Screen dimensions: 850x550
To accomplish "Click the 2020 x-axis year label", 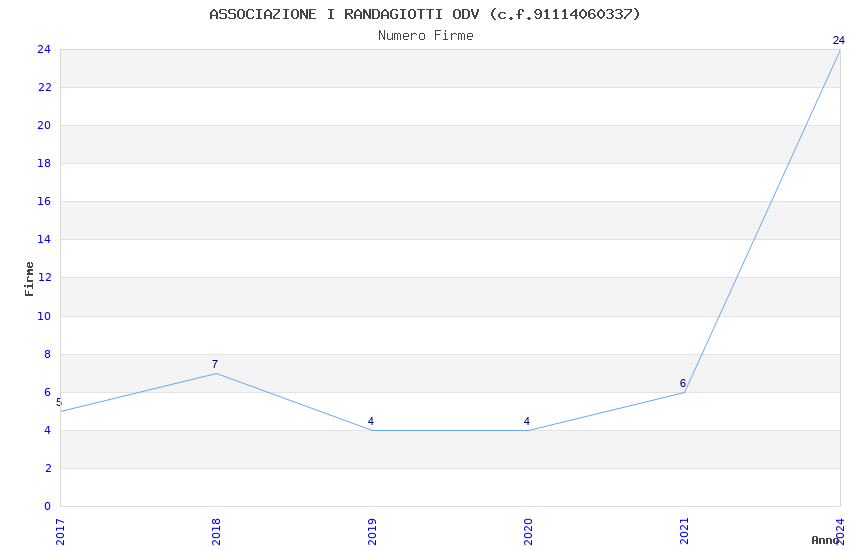I will 529,532.
